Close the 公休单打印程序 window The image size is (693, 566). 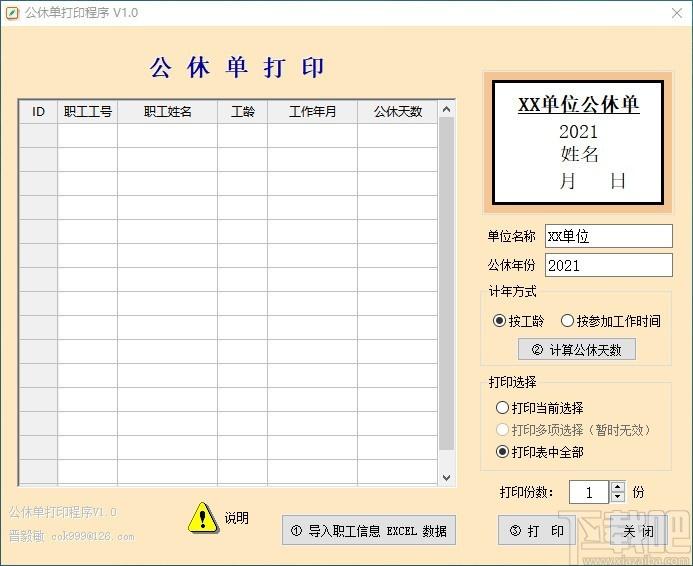677,13
